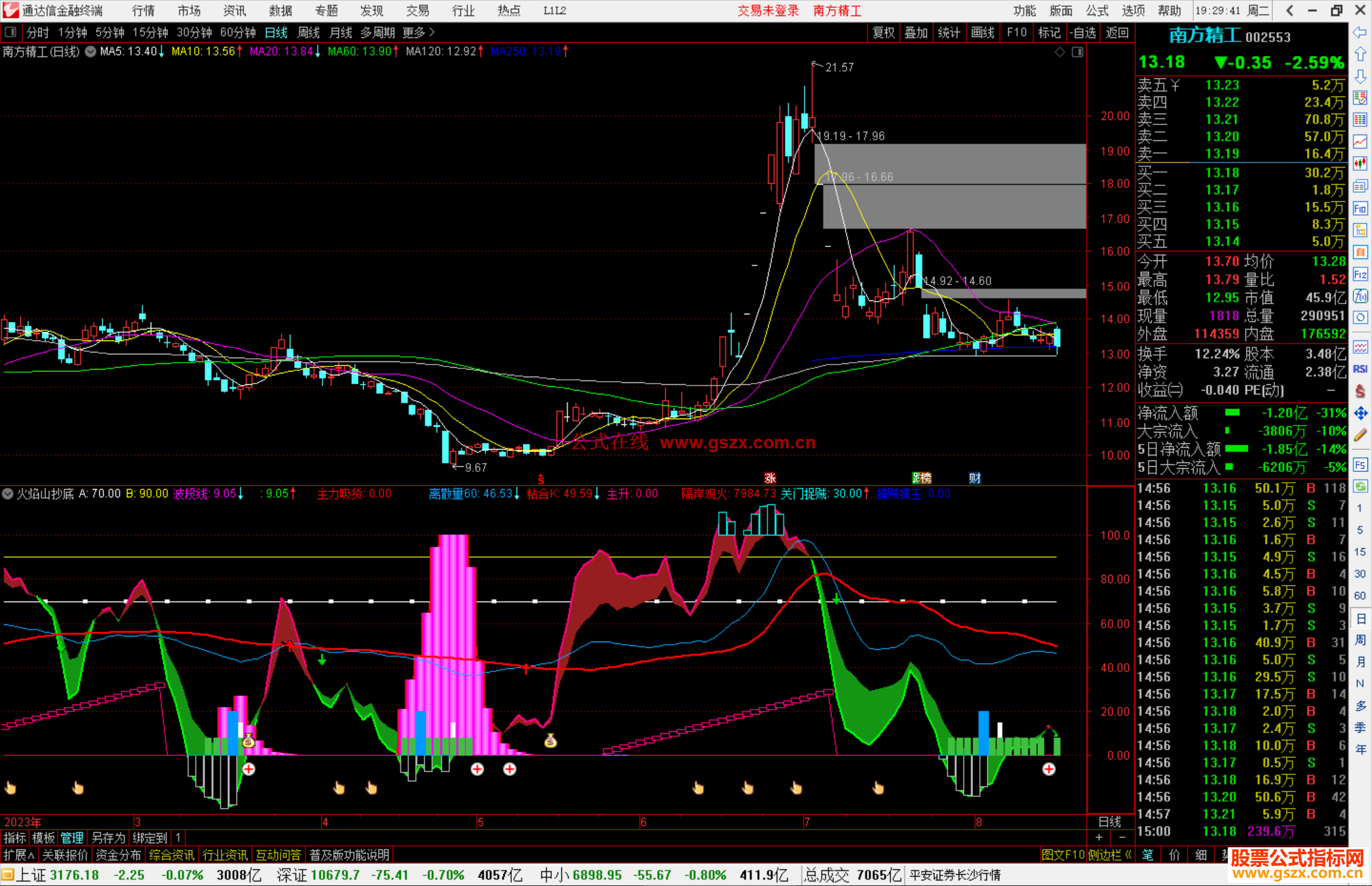Toggle the circle beside 火焰山抄底 indicator
The width and height of the screenshot is (1372, 886).
8,493
